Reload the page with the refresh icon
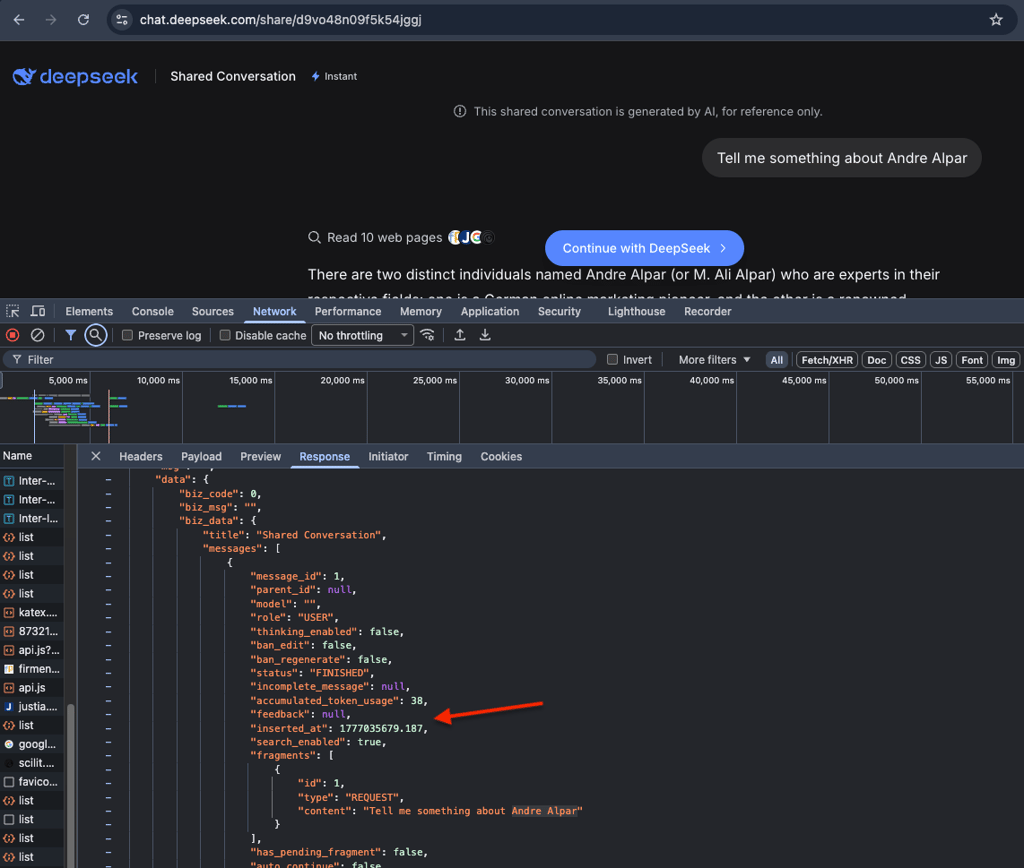1024x868 pixels. [83, 20]
